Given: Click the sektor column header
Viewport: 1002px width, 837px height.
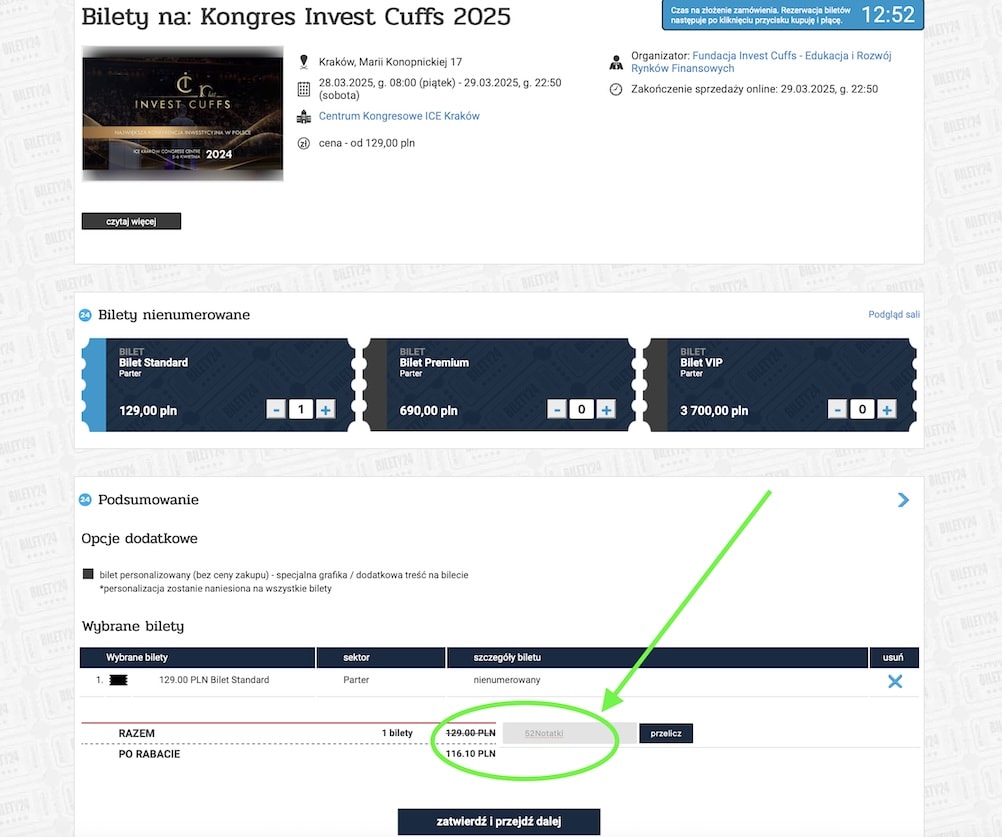Looking at the screenshot, I should pyautogui.click(x=381, y=657).
